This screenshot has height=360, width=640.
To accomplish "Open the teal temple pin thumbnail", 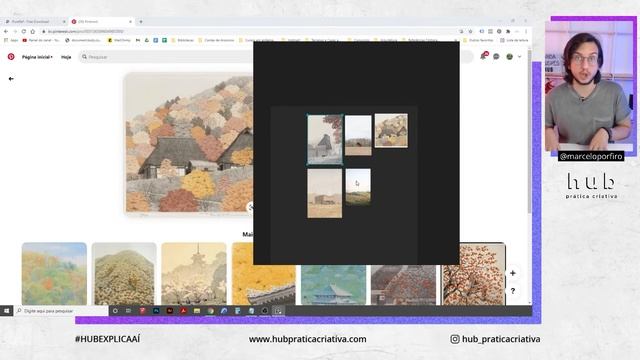I will pyautogui.click(x=333, y=284).
